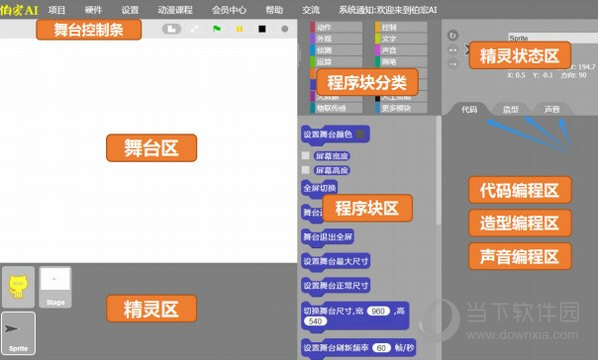
Task: Click the all-around rotation style icon
Action: 453,35
